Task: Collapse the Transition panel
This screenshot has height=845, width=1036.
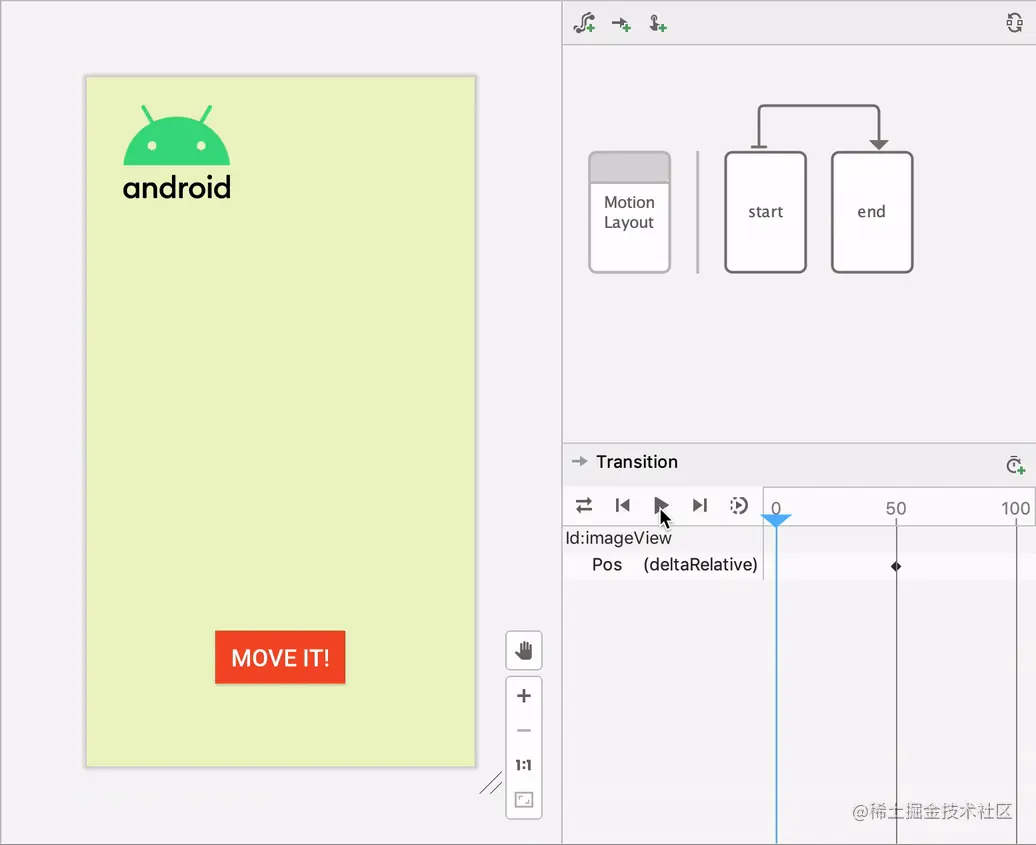Action: pyautogui.click(x=580, y=462)
